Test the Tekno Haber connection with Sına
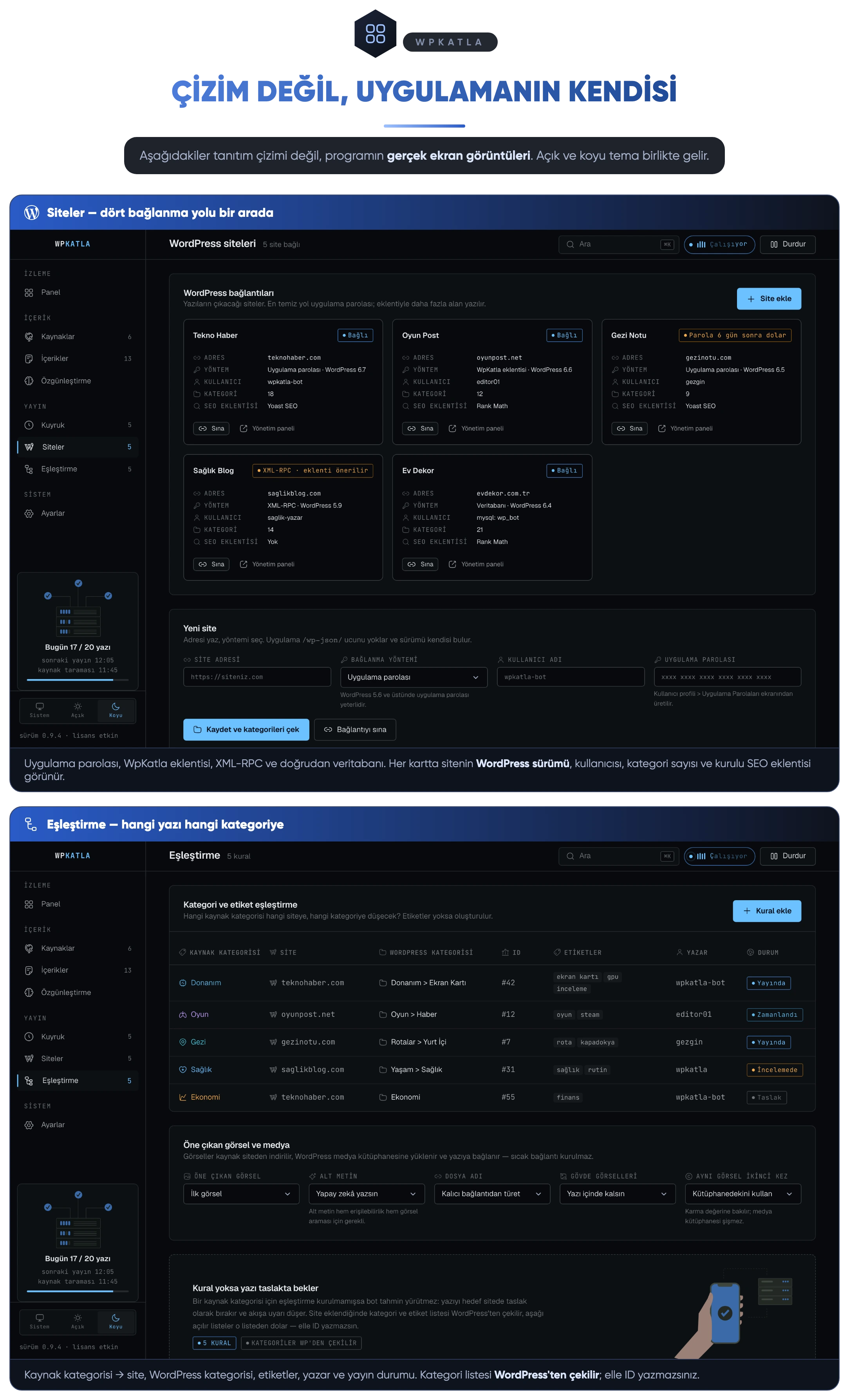This screenshot has height=1400, width=849. [x=211, y=429]
